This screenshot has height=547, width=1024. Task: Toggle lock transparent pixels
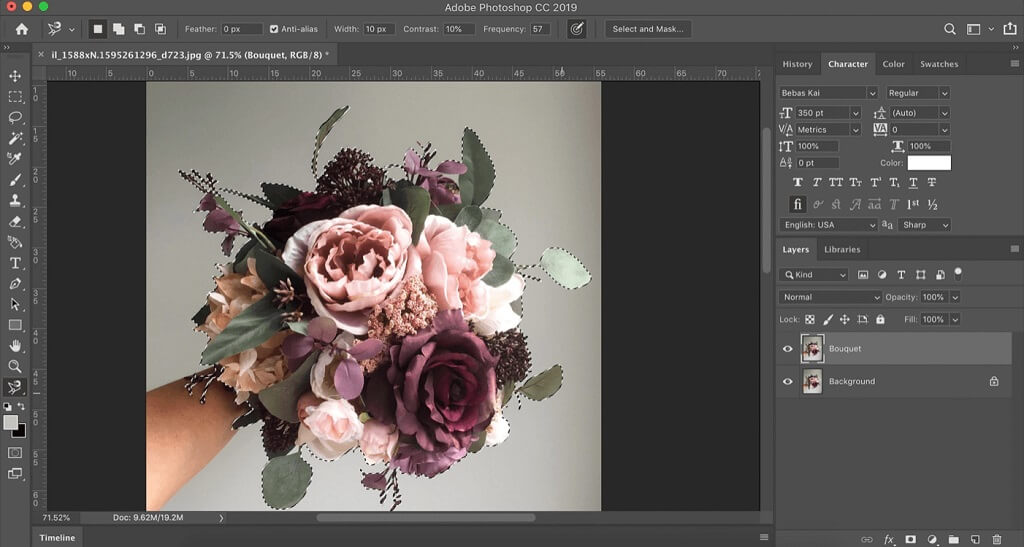coord(810,319)
